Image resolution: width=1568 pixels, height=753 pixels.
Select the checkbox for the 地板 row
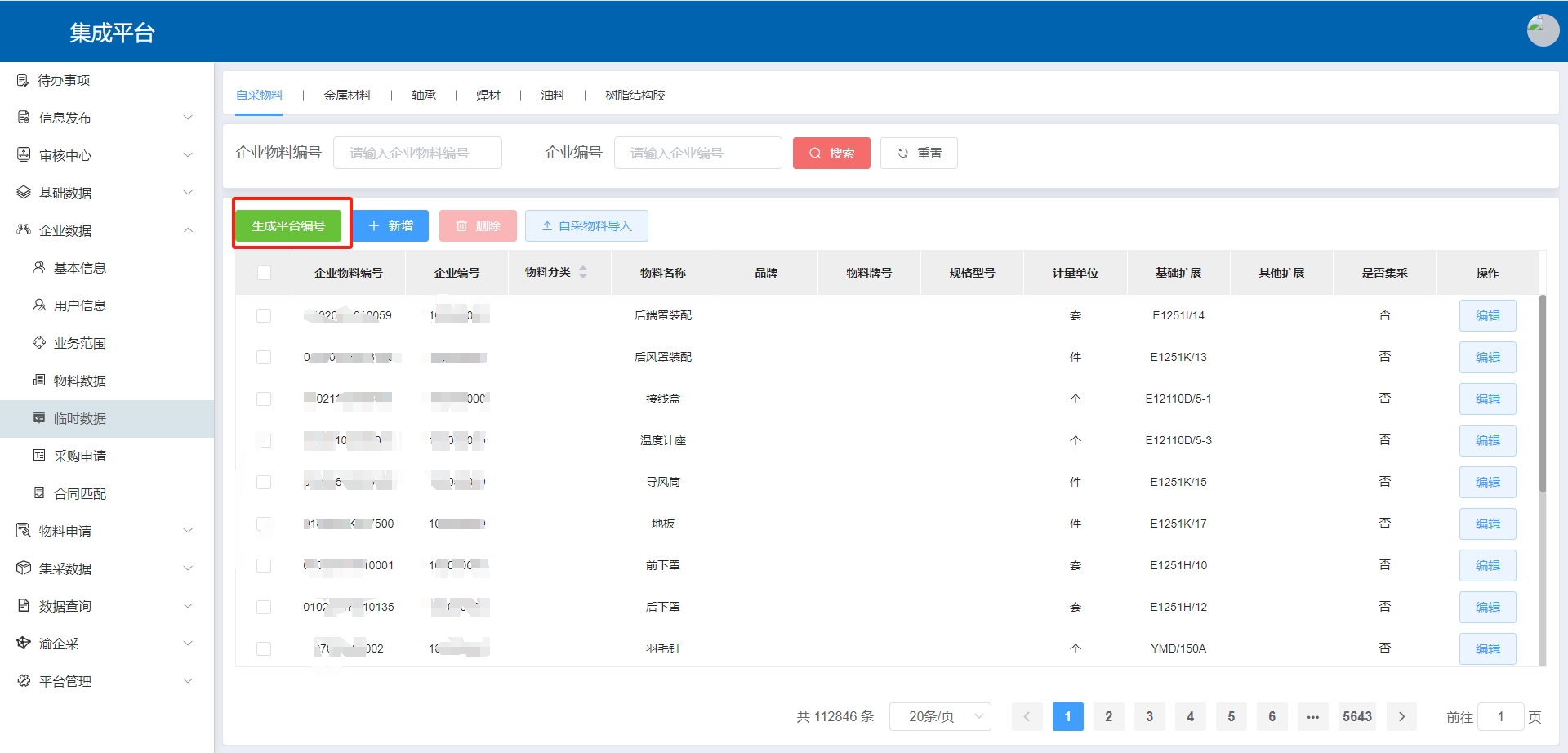point(264,524)
